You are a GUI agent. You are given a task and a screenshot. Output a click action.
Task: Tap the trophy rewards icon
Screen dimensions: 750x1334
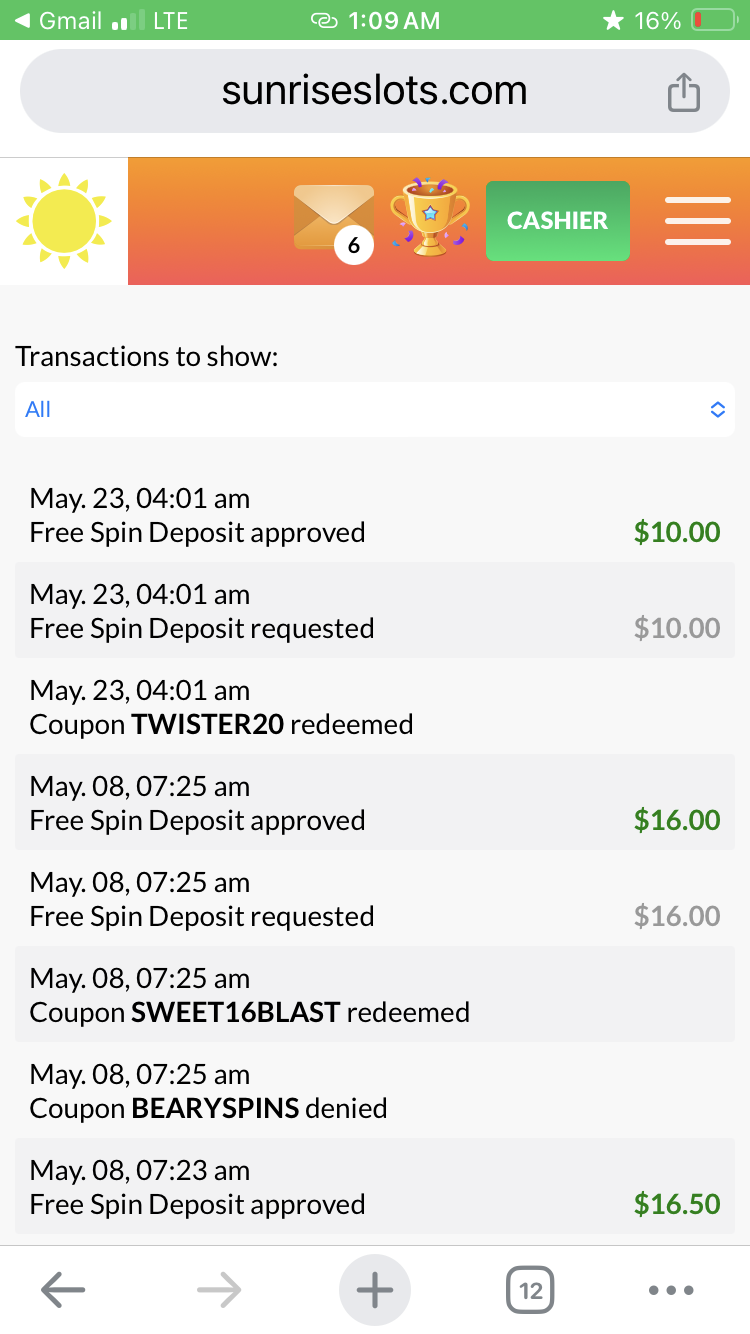click(x=429, y=217)
